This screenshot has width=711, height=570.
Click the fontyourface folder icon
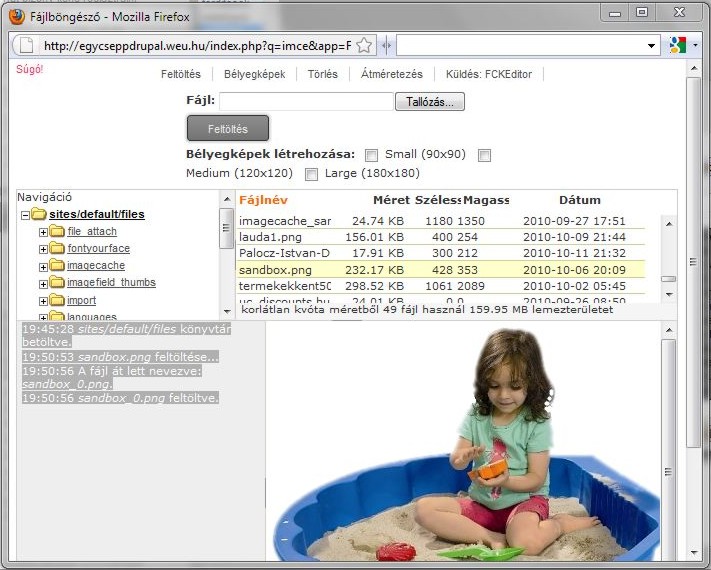pos(57,248)
